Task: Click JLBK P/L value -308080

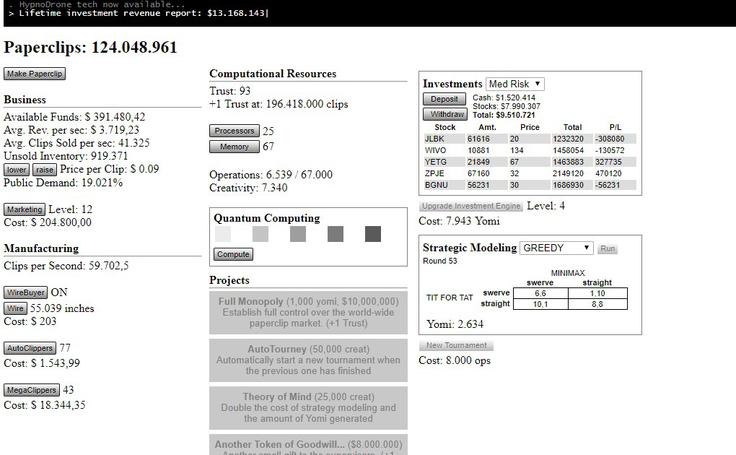Action: [x=609, y=139]
